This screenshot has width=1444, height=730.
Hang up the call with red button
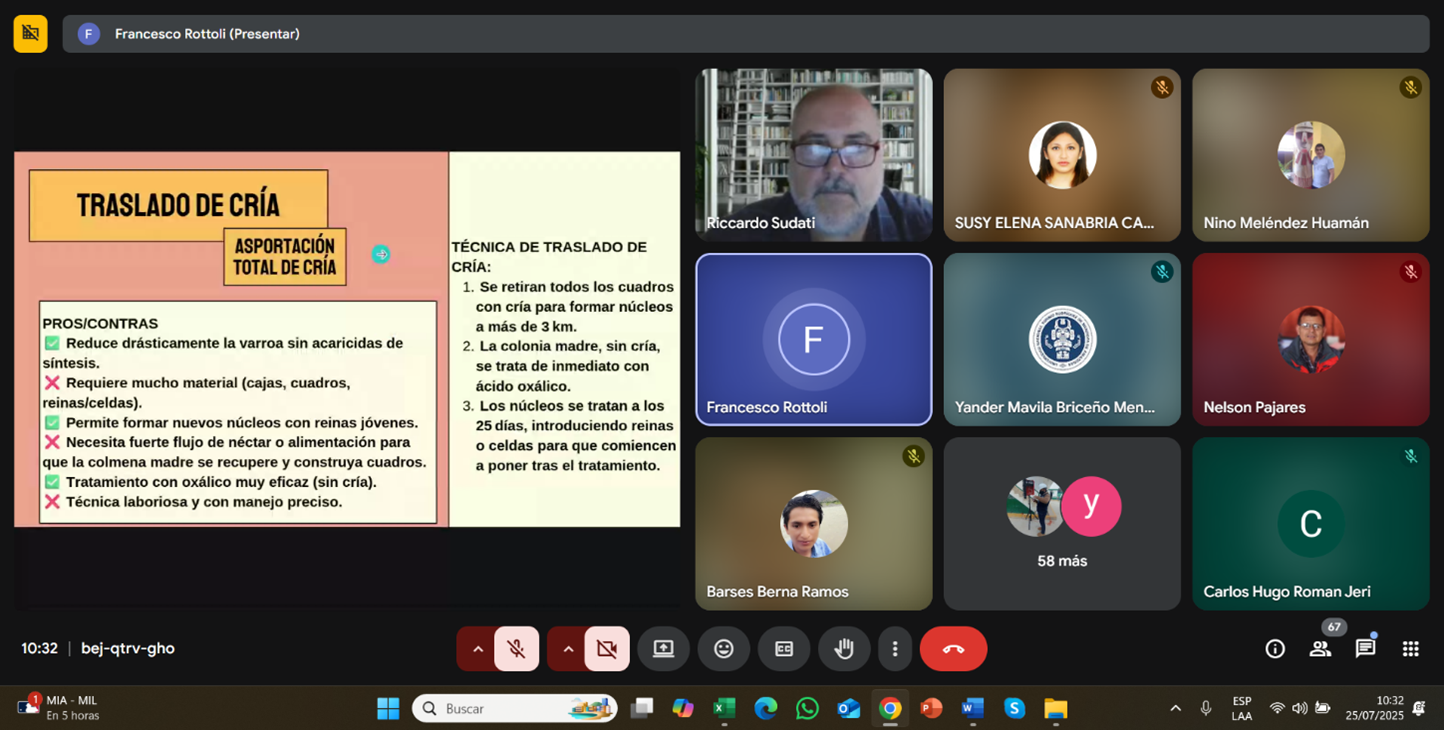click(x=953, y=649)
